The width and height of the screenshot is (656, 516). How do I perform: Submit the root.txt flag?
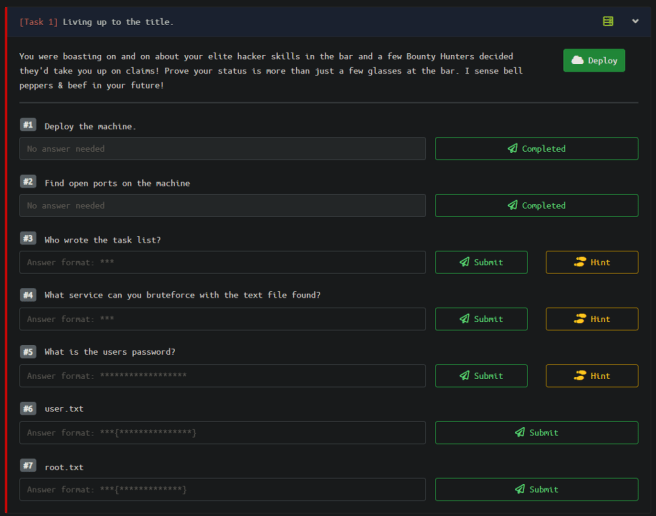[x=536, y=490]
